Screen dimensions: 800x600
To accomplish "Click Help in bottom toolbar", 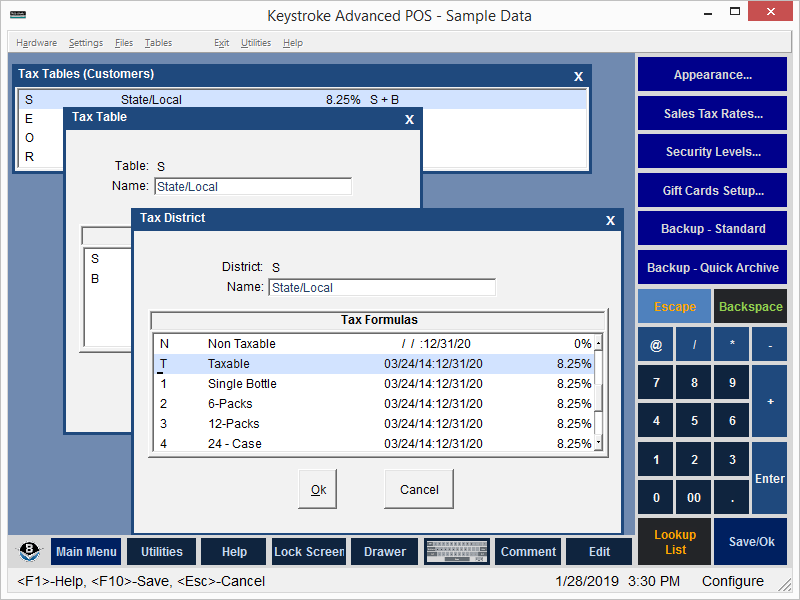I will click(x=234, y=552).
